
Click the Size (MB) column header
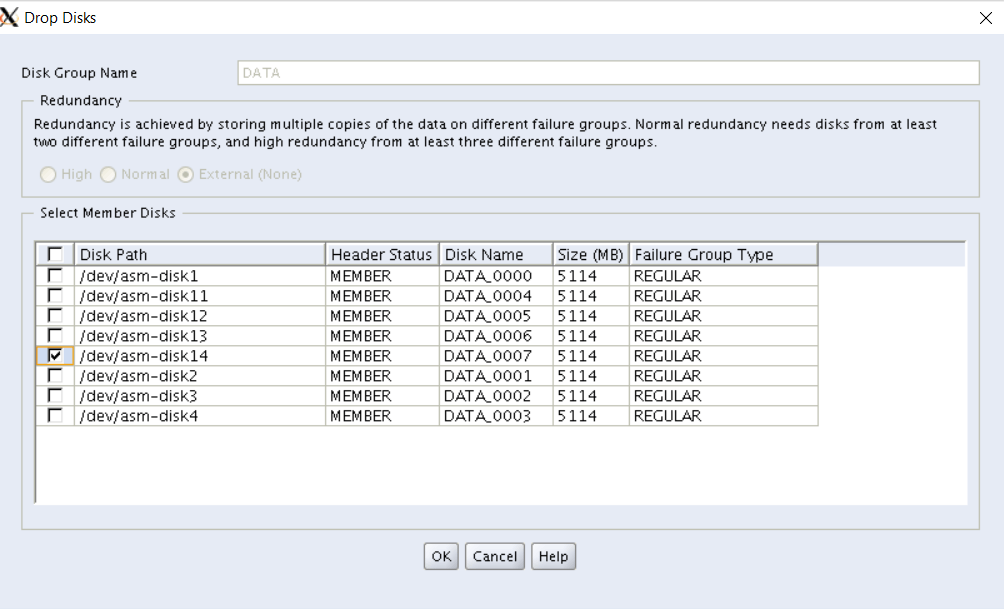click(590, 255)
